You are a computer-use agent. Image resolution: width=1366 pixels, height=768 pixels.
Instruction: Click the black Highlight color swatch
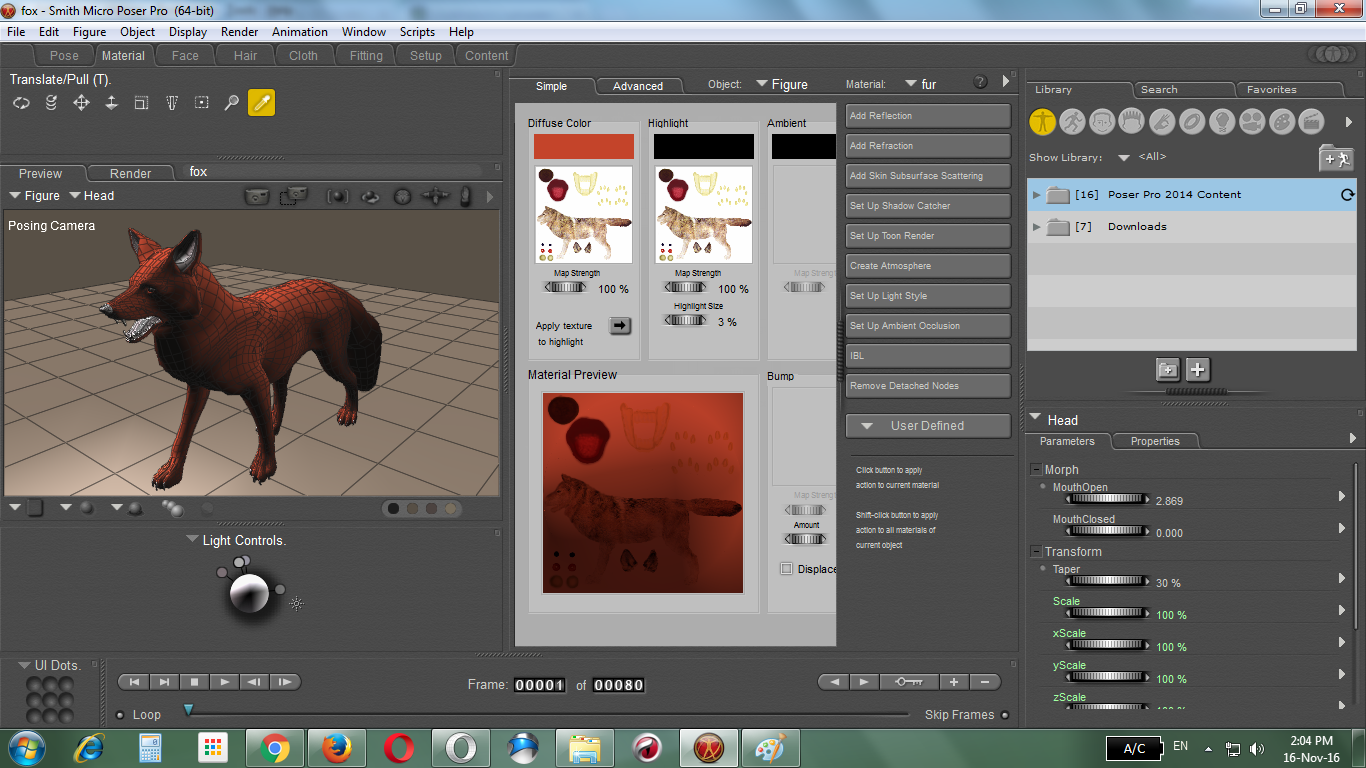pyautogui.click(x=704, y=147)
